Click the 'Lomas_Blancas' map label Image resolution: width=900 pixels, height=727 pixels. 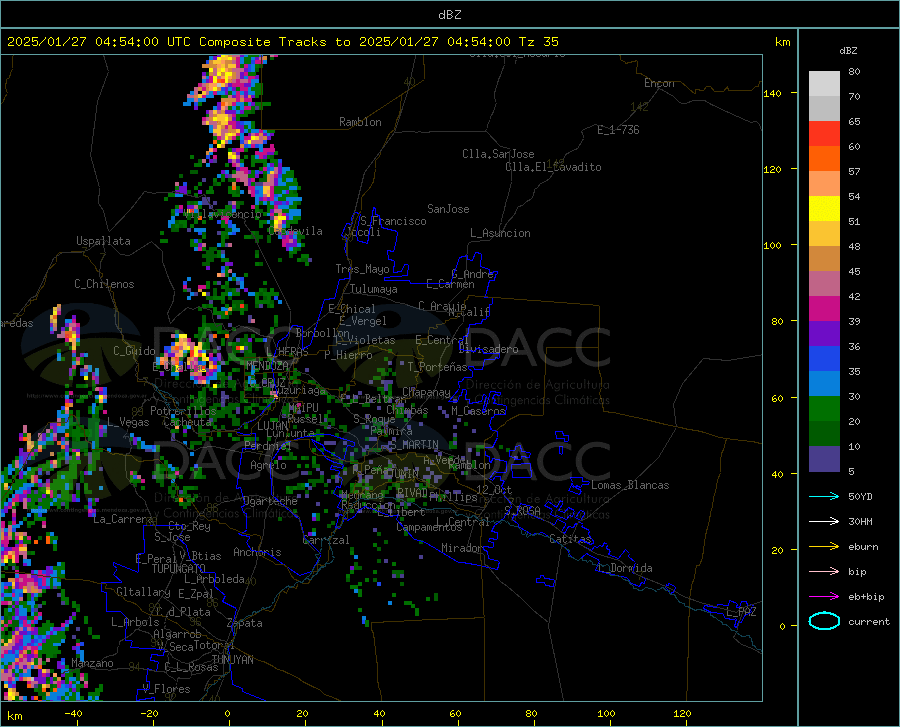[x=630, y=485]
